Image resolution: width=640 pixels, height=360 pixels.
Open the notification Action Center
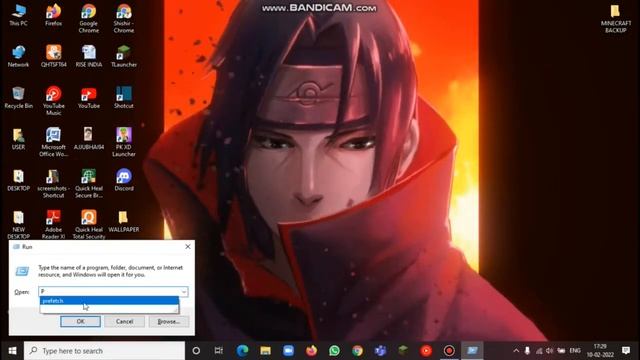point(626,351)
